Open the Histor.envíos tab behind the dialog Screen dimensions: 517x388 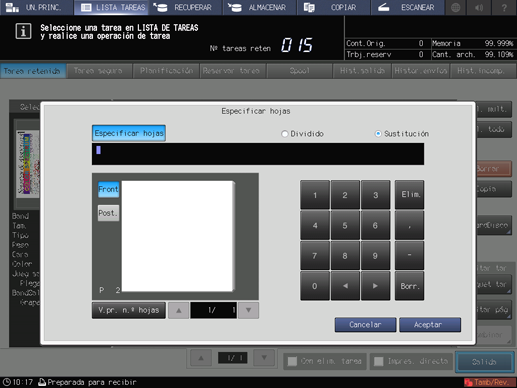click(421, 71)
